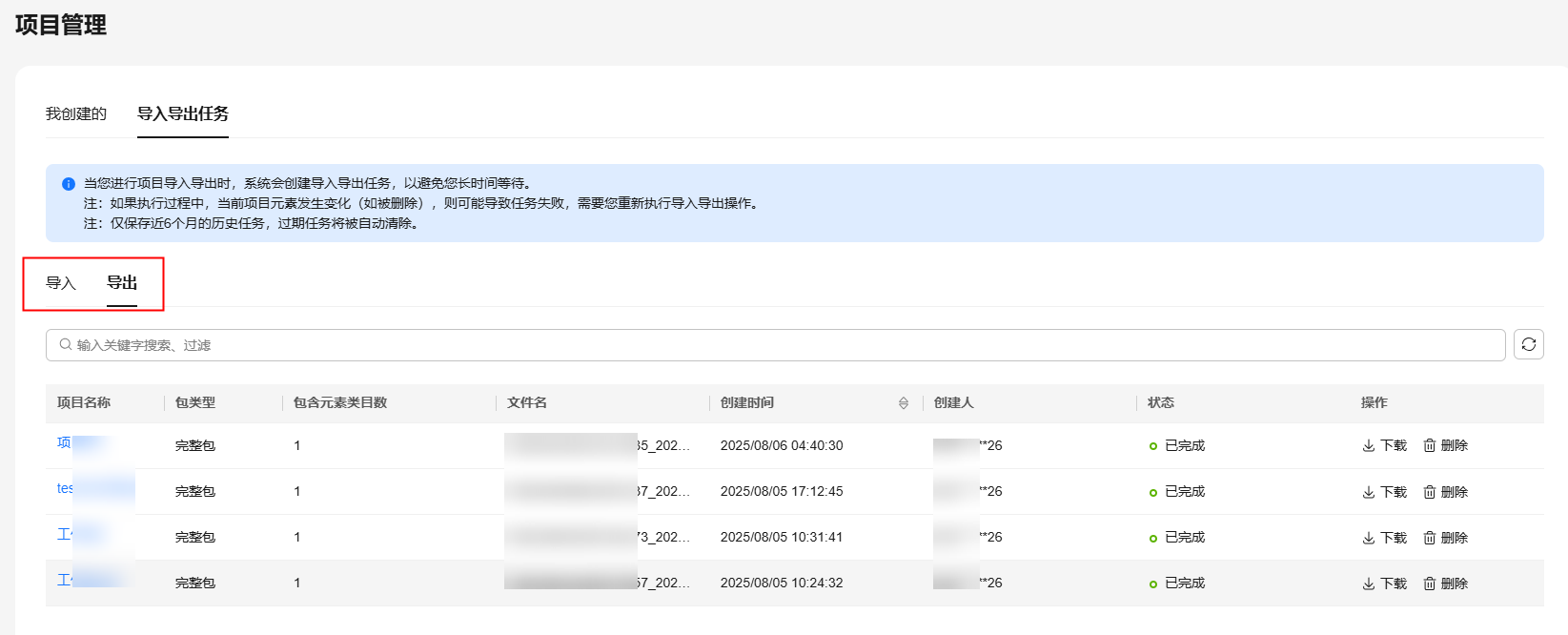
Task: Delete the task created 2025/08/05 10:24:32
Action: click(x=1446, y=584)
